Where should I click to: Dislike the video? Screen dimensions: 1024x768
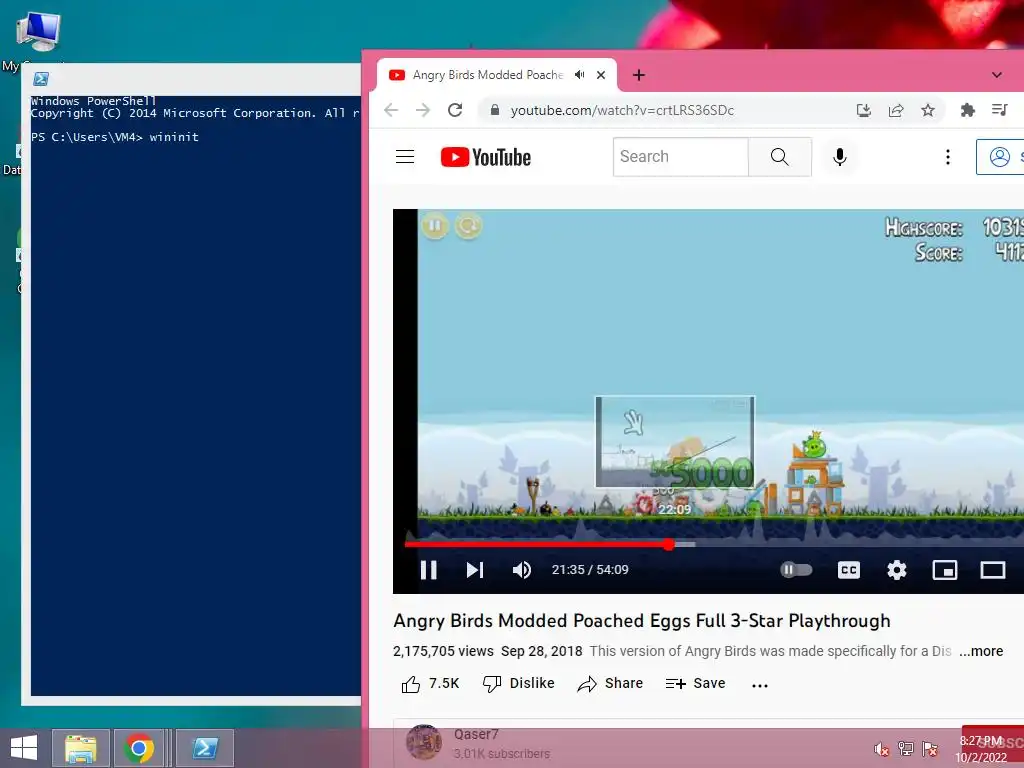(x=519, y=684)
